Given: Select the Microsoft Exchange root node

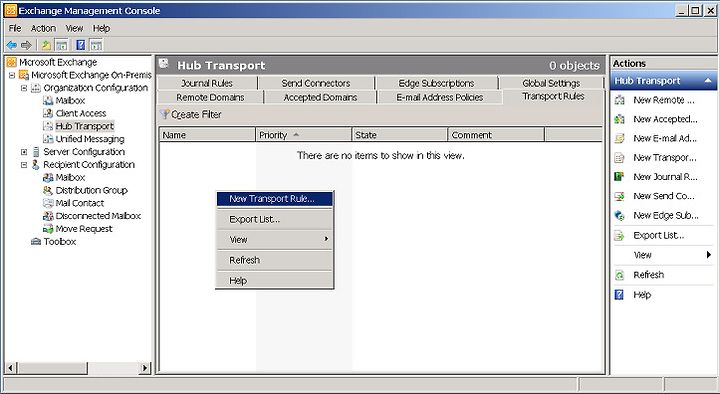Looking at the screenshot, I should click(x=58, y=62).
